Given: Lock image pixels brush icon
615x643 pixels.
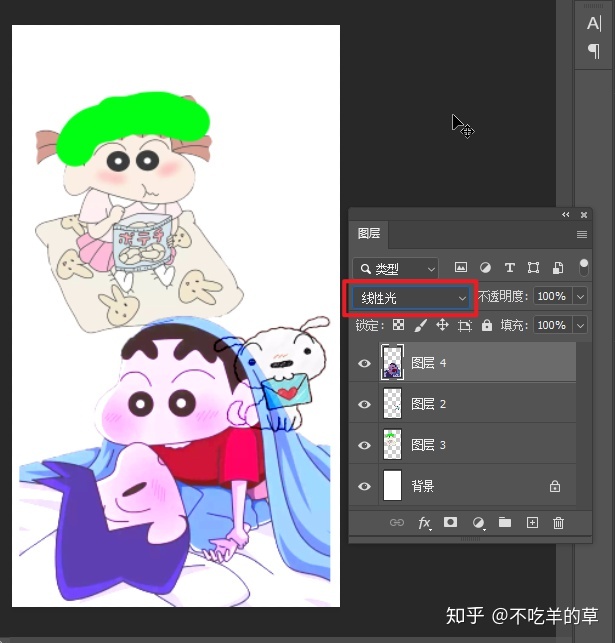Looking at the screenshot, I should tap(421, 326).
